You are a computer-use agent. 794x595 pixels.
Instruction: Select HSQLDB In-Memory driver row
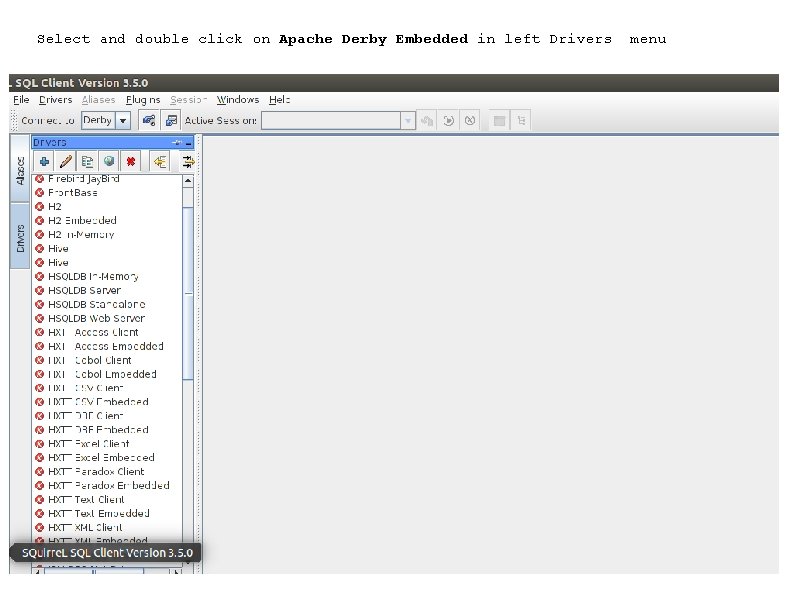[107, 276]
